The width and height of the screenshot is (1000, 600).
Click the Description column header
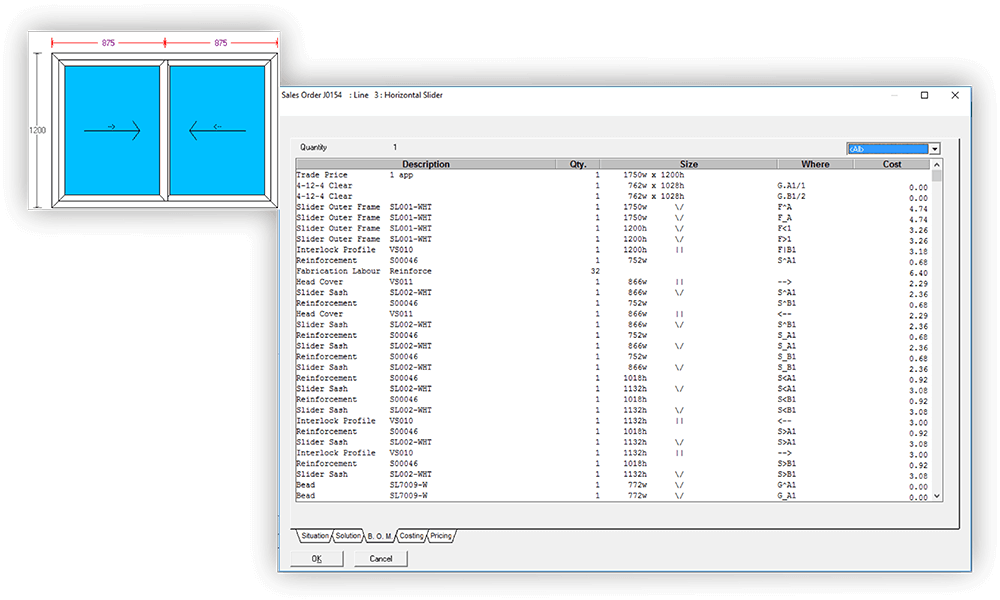pyautogui.click(x=425, y=164)
